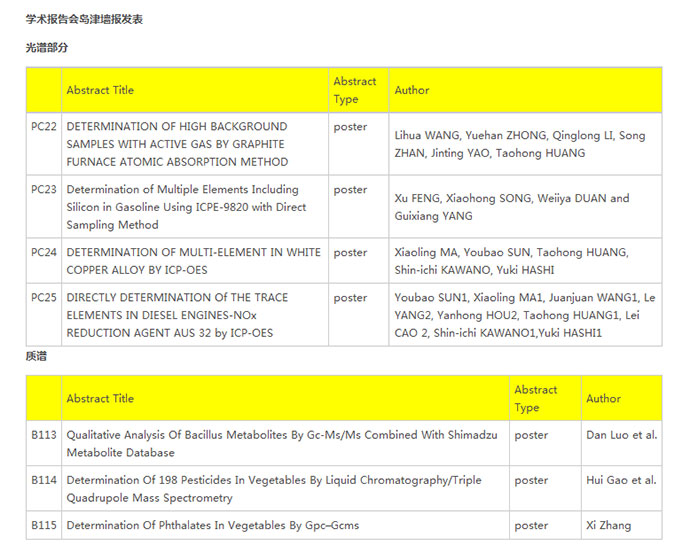Click the author Xi Zhang
The width and height of the screenshot is (690, 553).
click(x=609, y=526)
